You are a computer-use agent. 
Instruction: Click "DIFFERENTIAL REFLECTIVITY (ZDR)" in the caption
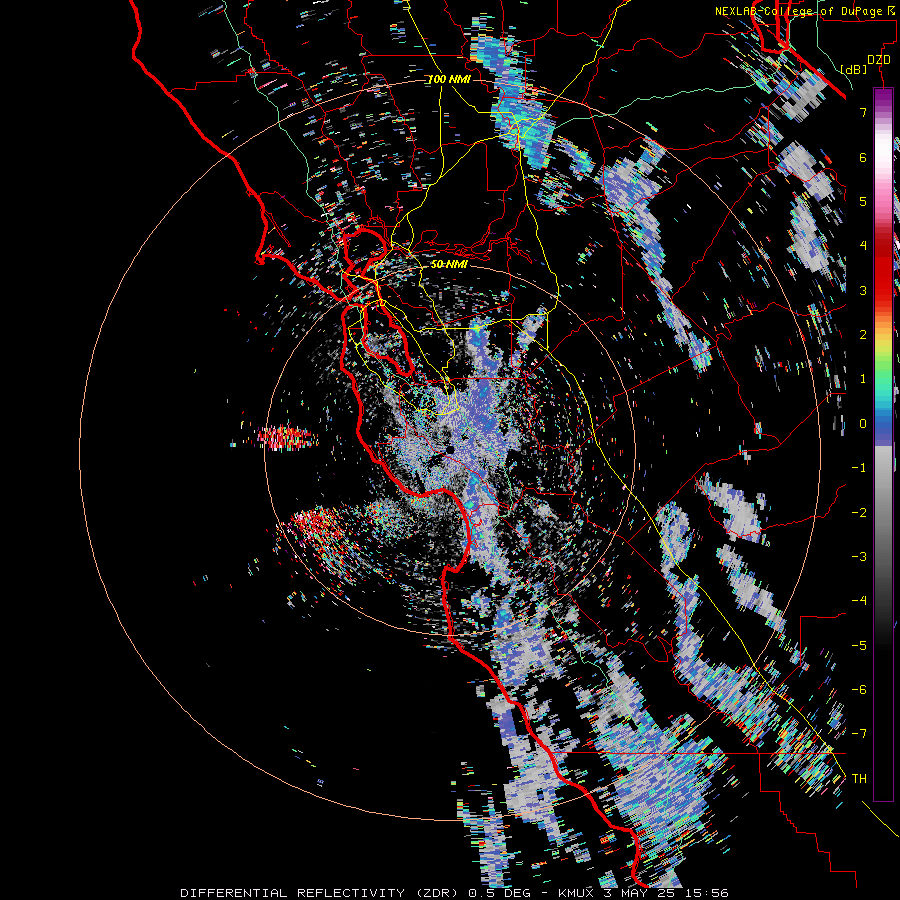pyautogui.click(x=321, y=893)
